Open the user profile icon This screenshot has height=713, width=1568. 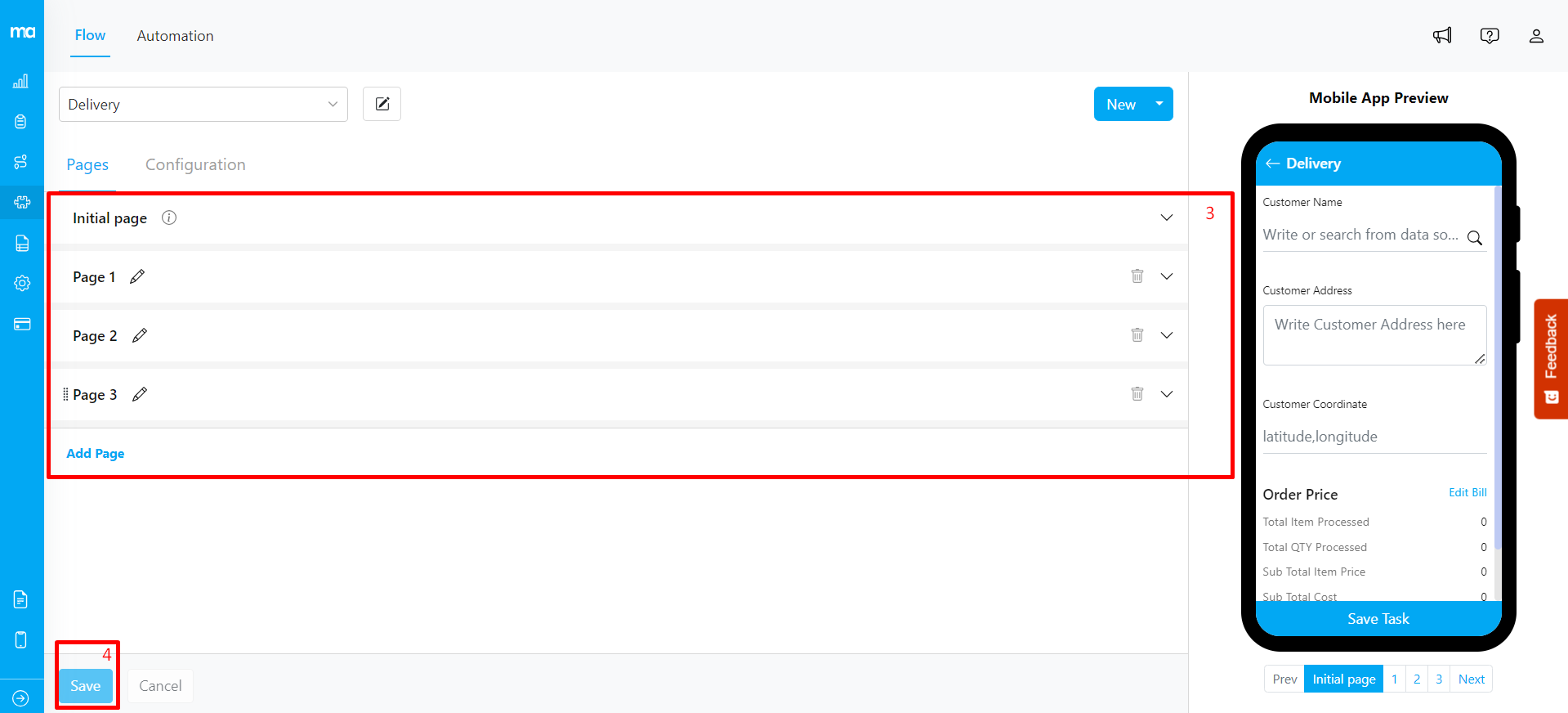tap(1536, 36)
